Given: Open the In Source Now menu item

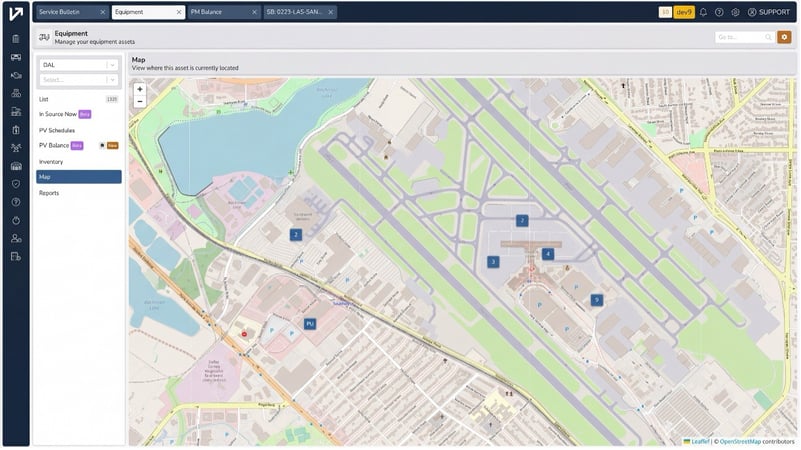Looking at the screenshot, I should coord(79,114).
